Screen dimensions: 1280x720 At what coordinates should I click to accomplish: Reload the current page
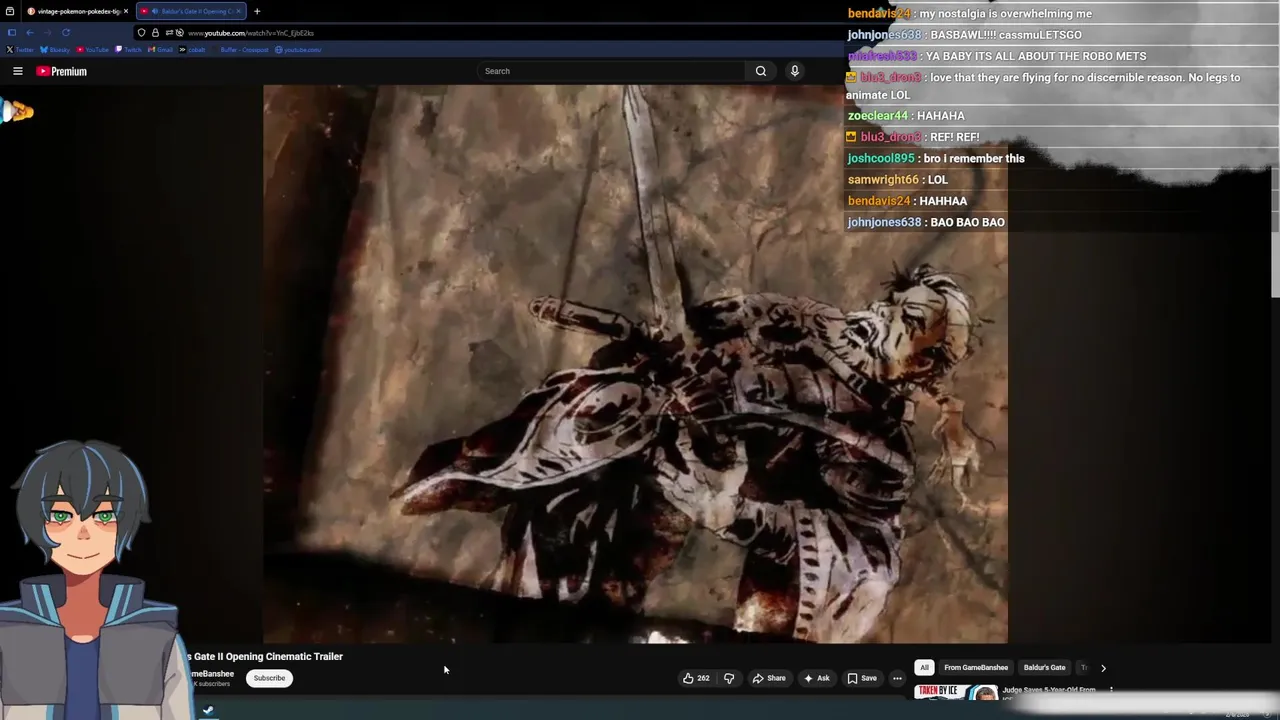click(x=66, y=32)
